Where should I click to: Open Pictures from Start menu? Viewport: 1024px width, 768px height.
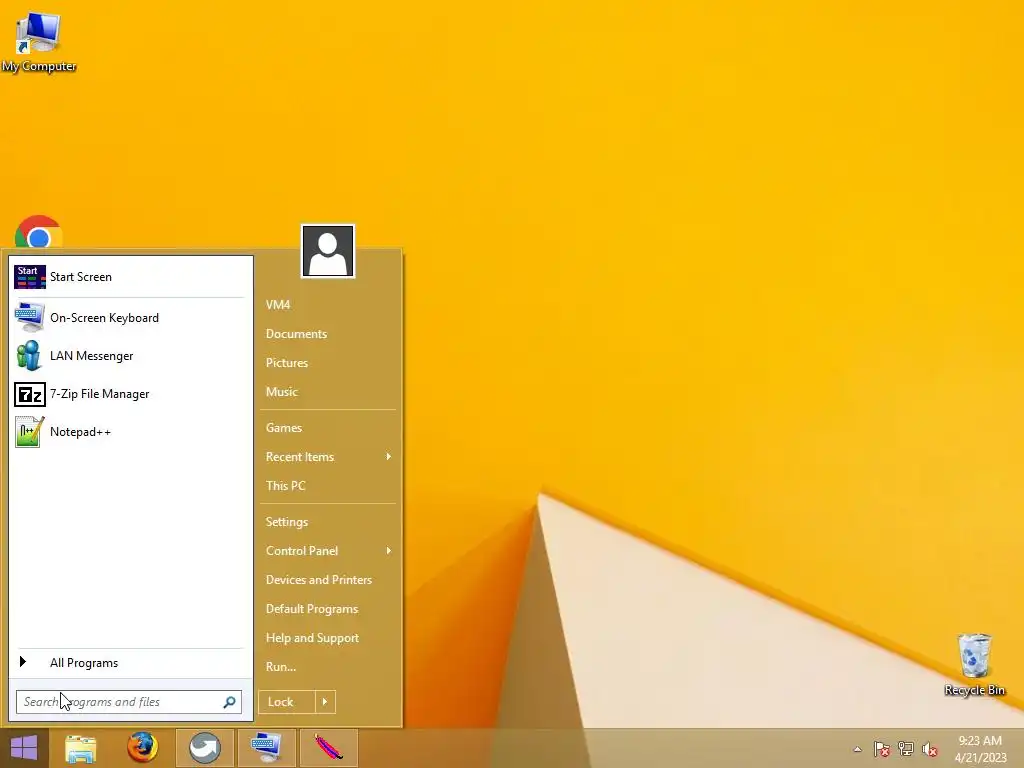(x=328, y=363)
